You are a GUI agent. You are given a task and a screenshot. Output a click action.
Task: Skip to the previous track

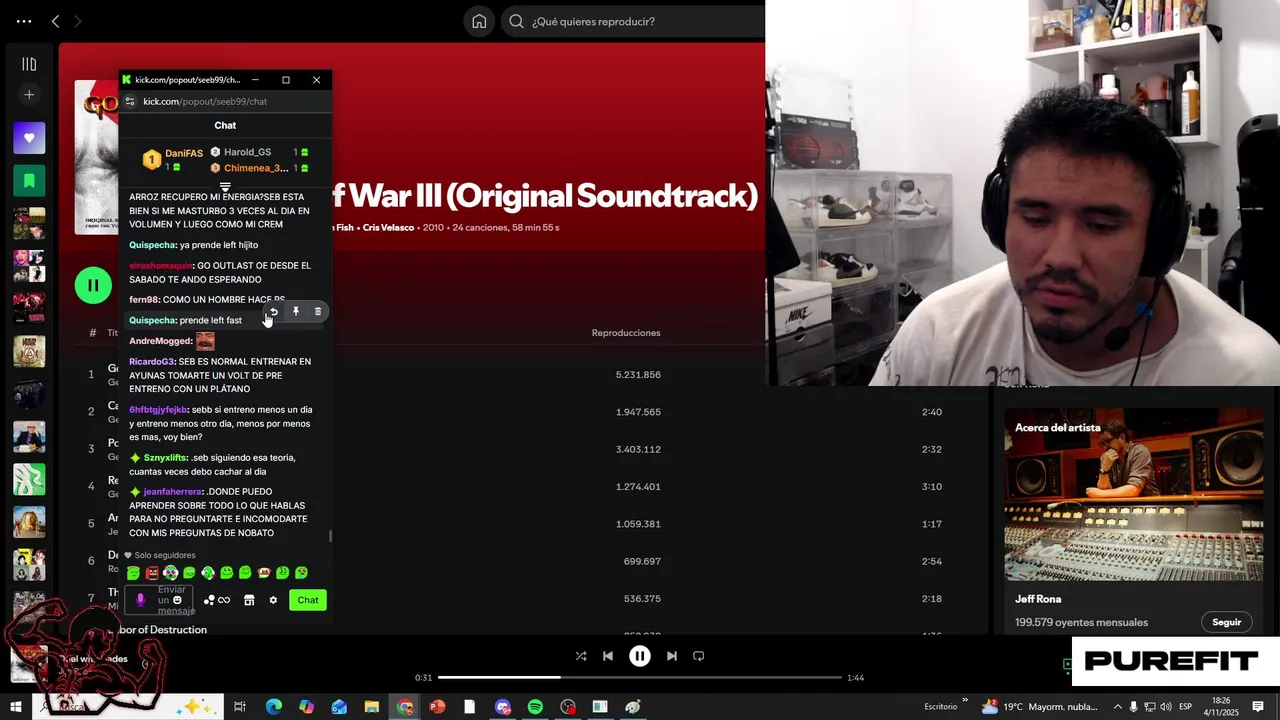tap(608, 656)
